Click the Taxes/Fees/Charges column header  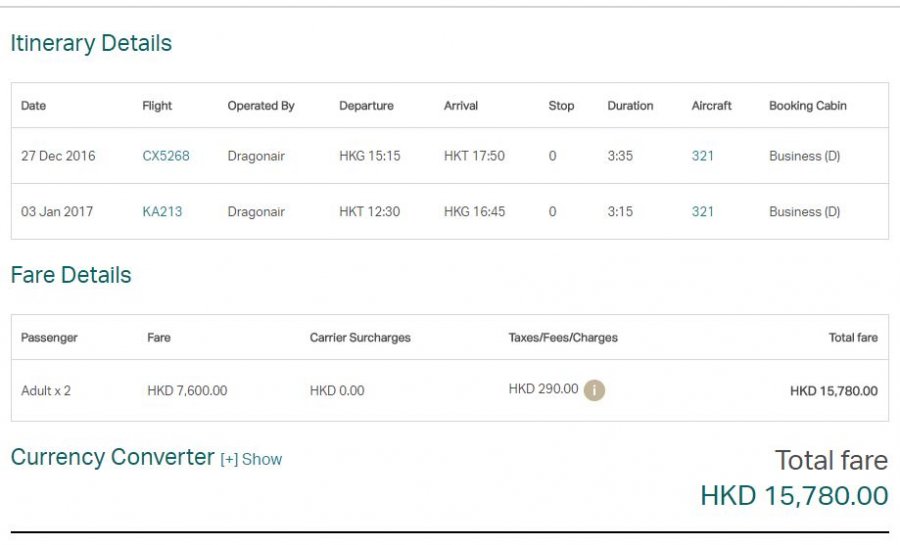click(563, 338)
